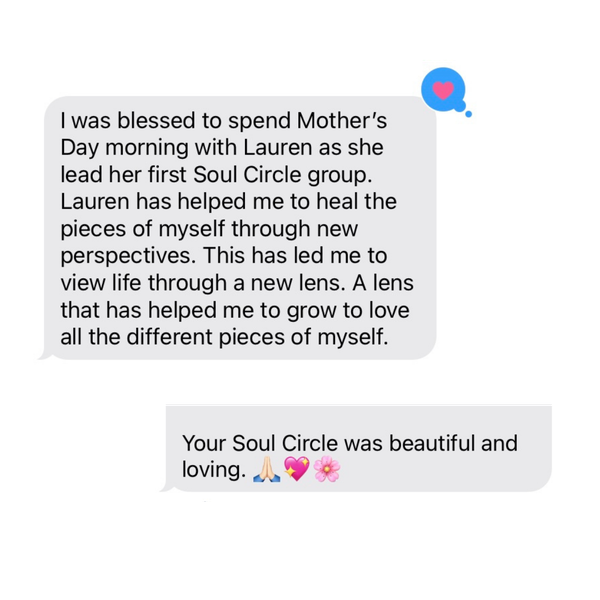
Task: Click the sparkling pink heart emoji
Action: [x=297, y=469]
